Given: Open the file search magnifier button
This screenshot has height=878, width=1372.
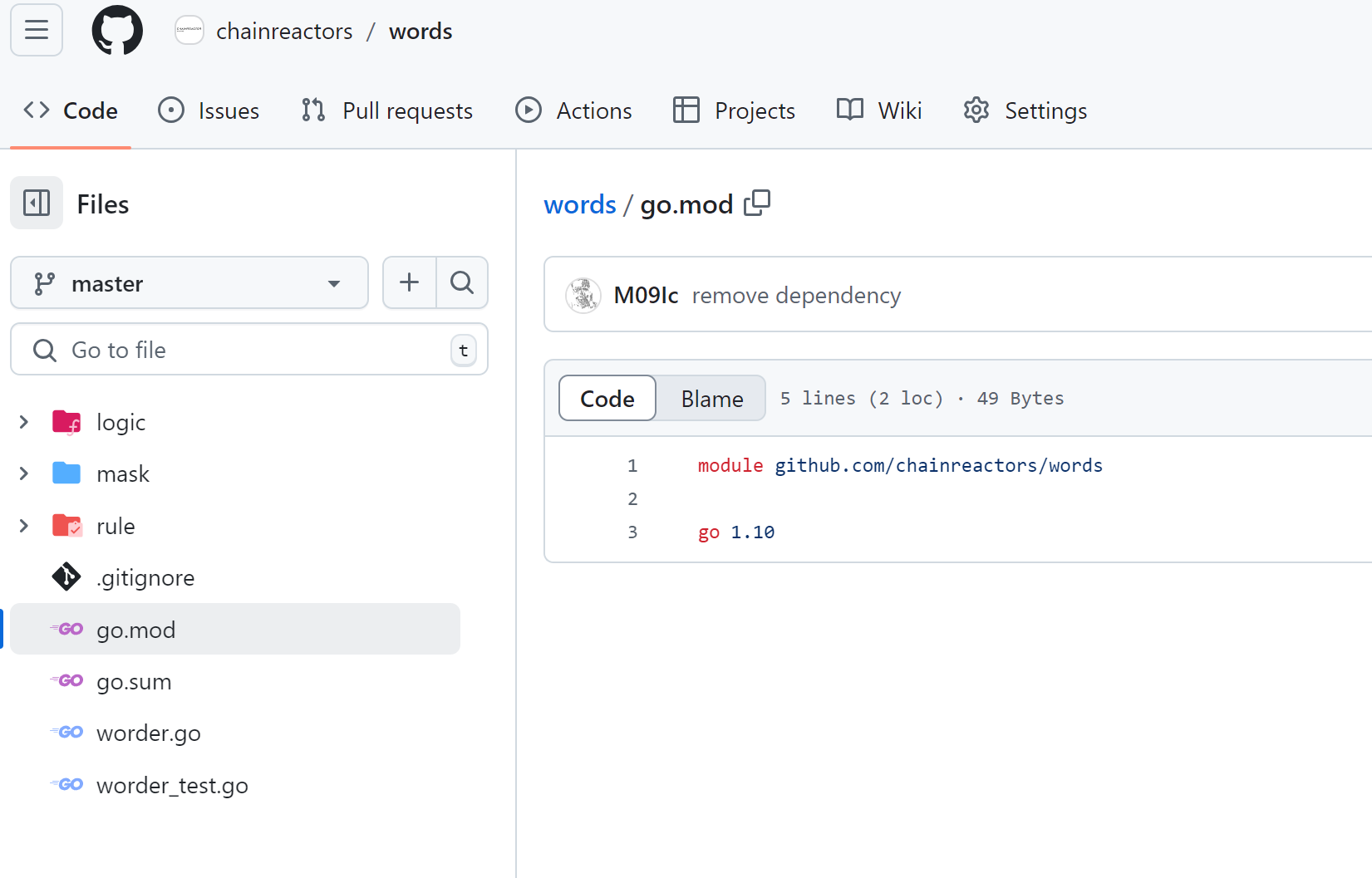Looking at the screenshot, I should pyautogui.click(x=462, y=283).
